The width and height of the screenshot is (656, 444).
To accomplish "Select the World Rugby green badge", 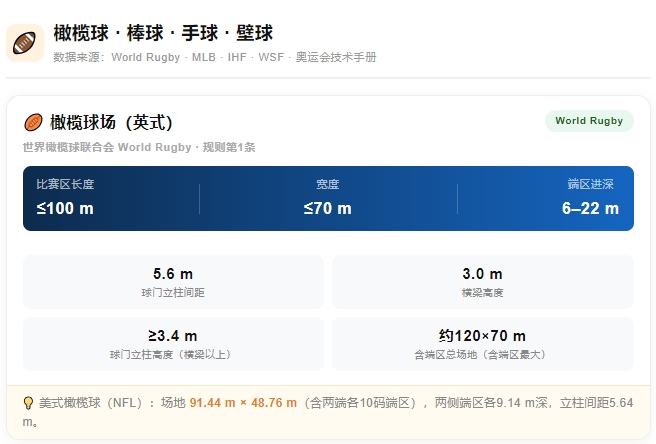I will click(x=589, y=121).
